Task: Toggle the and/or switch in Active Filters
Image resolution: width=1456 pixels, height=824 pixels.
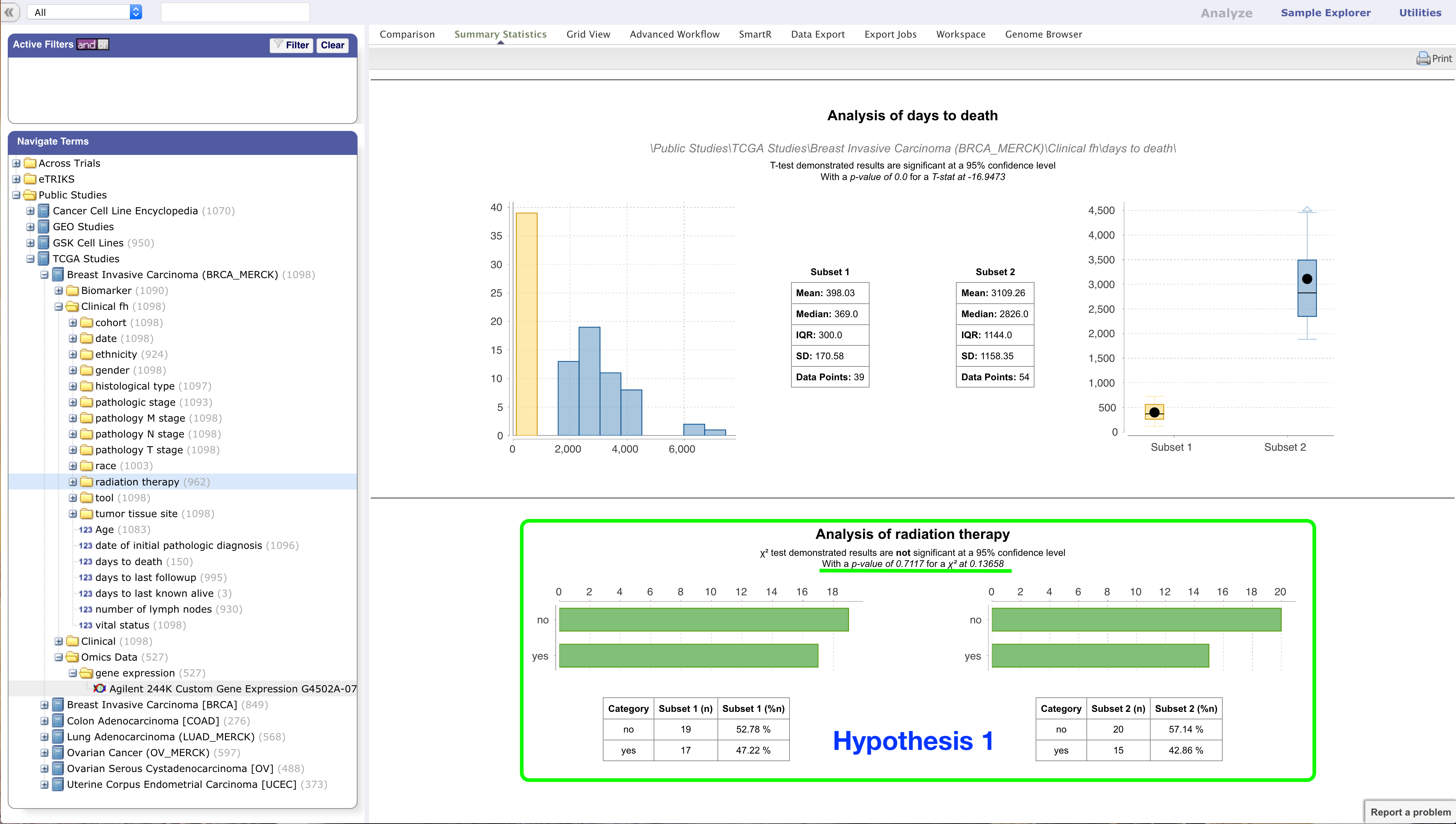Action: [x=93, y=45]
